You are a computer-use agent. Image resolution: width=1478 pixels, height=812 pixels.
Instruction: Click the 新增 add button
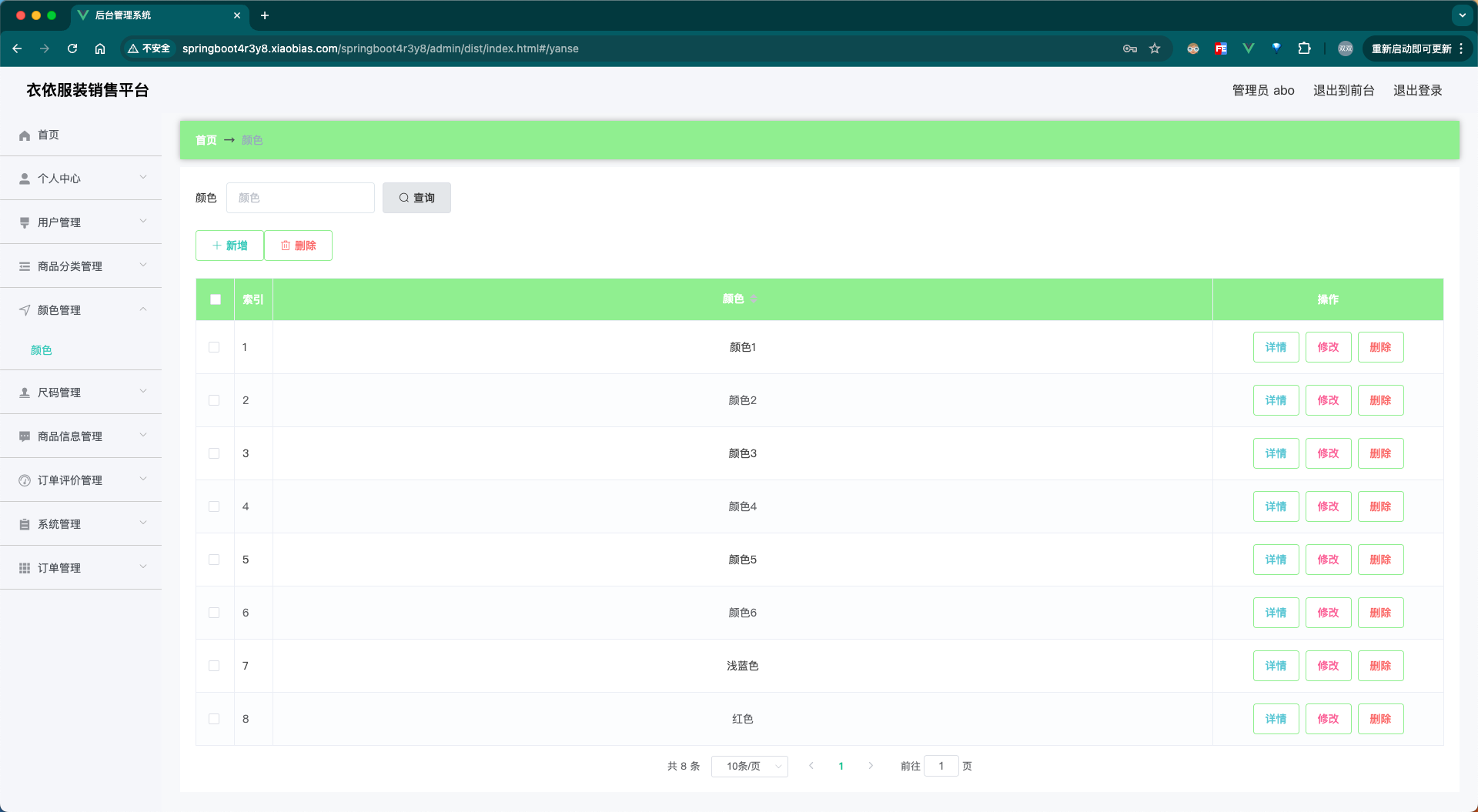[x=229, y=246]
